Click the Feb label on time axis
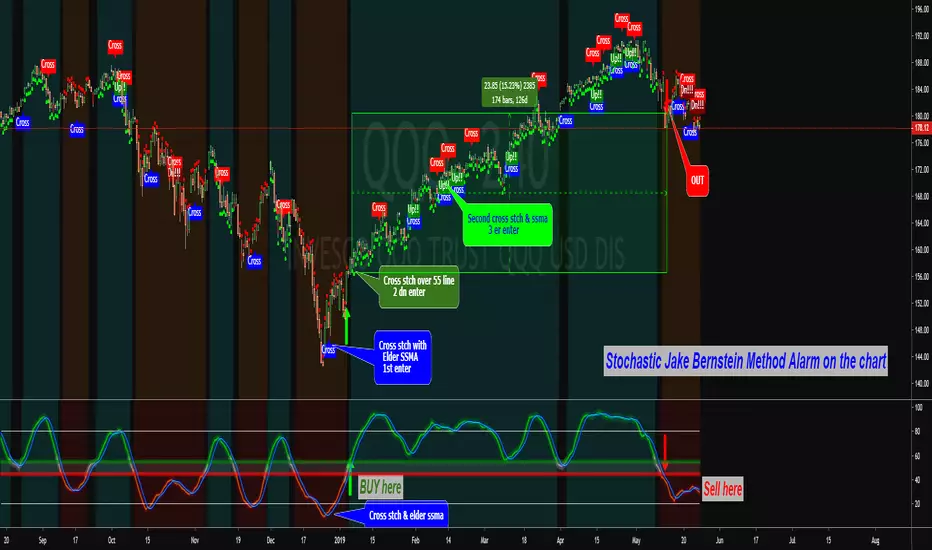 [x=415, y=540]
